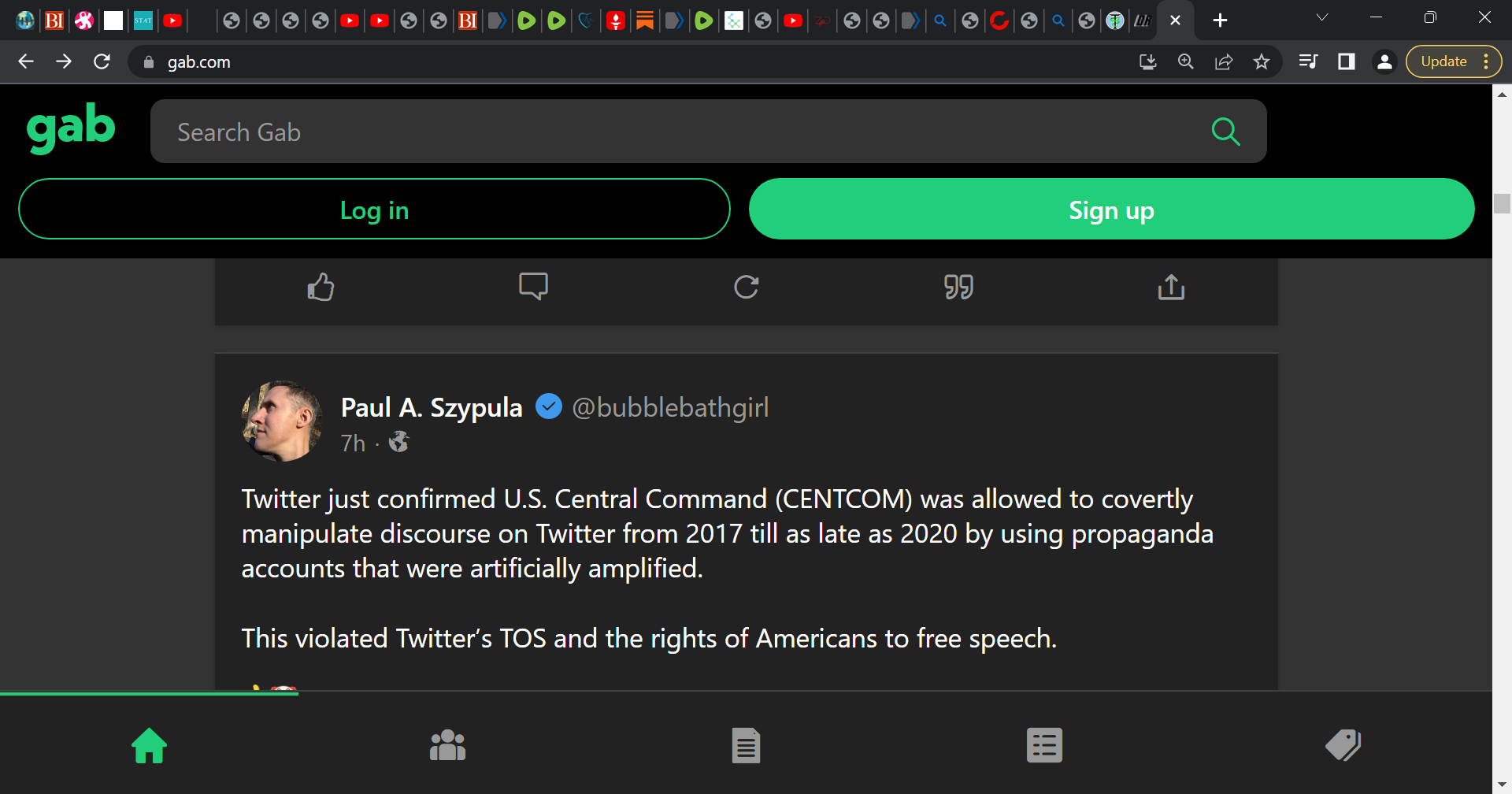The image size is (1512, 794).
Task: Toggle the browser side panel
Action: [1347, 61]
